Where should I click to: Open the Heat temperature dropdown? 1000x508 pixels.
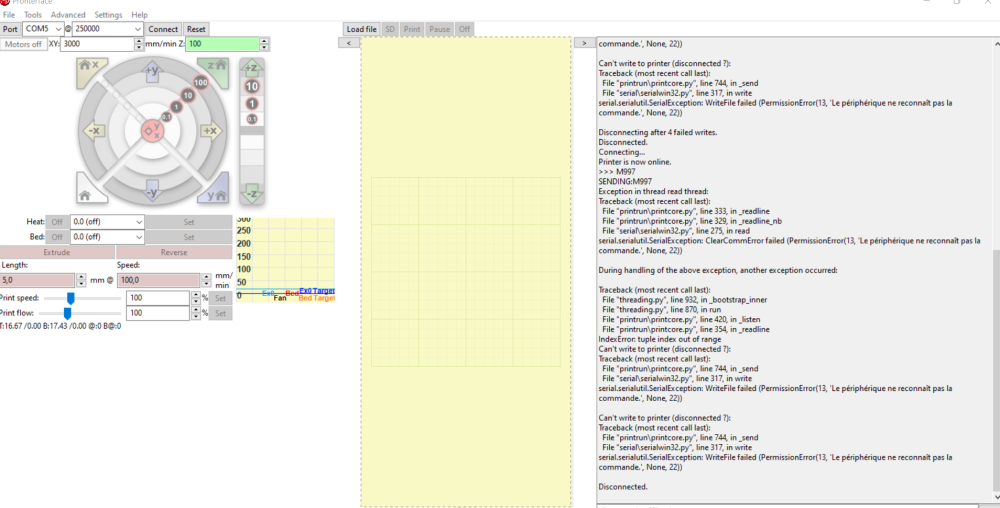click(107, 222)
